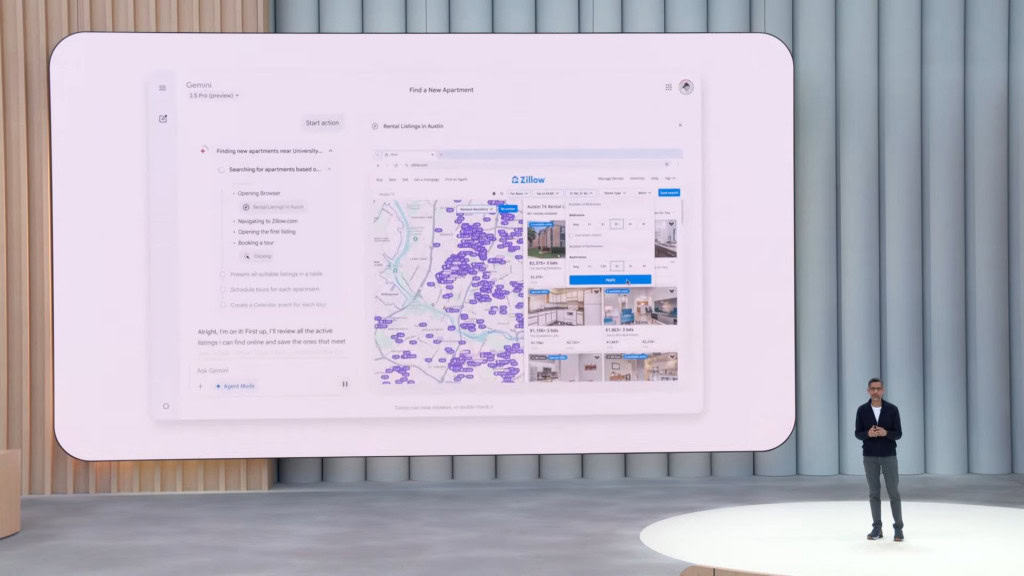
Task: Favorite the $1,156+ 3 bds listing heart
Action: [x=596, y=292]
